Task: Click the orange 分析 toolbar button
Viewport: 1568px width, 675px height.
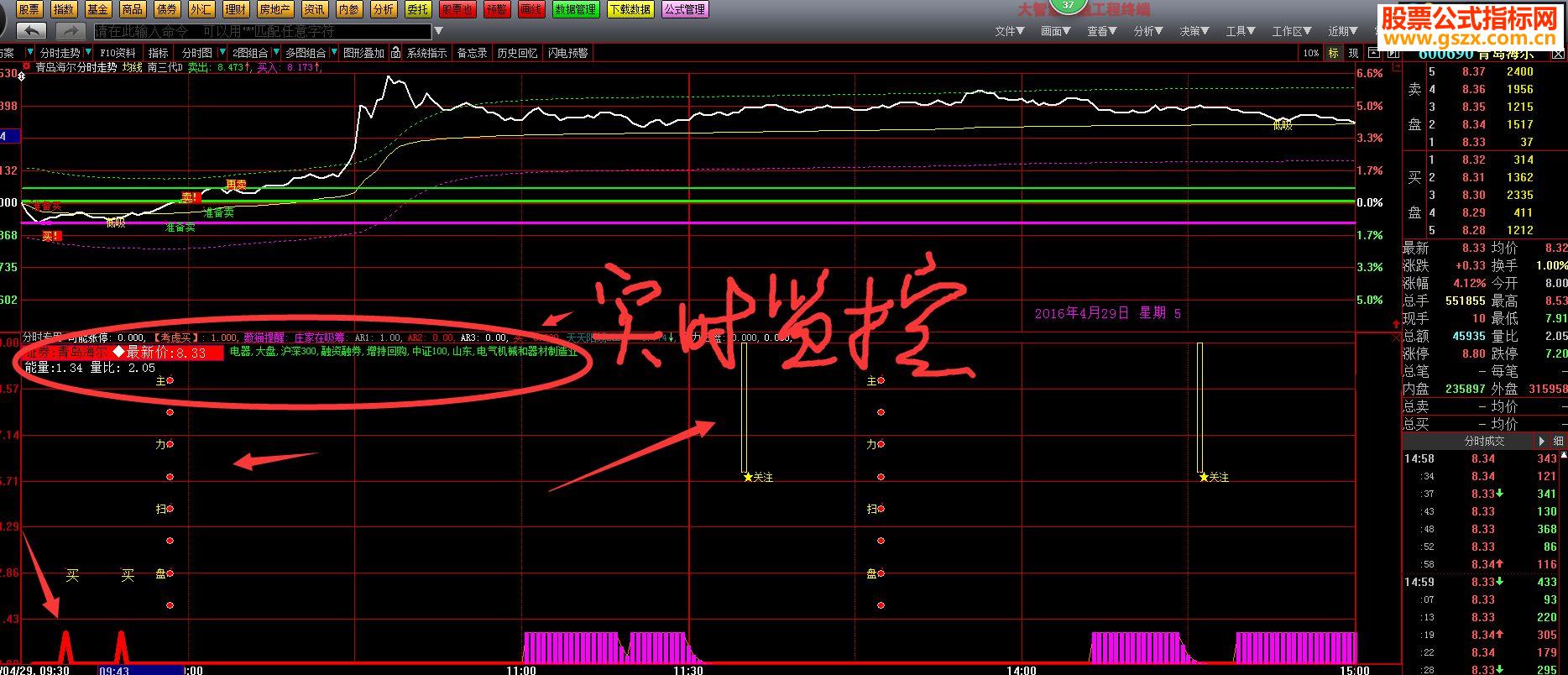Action: 384,9
